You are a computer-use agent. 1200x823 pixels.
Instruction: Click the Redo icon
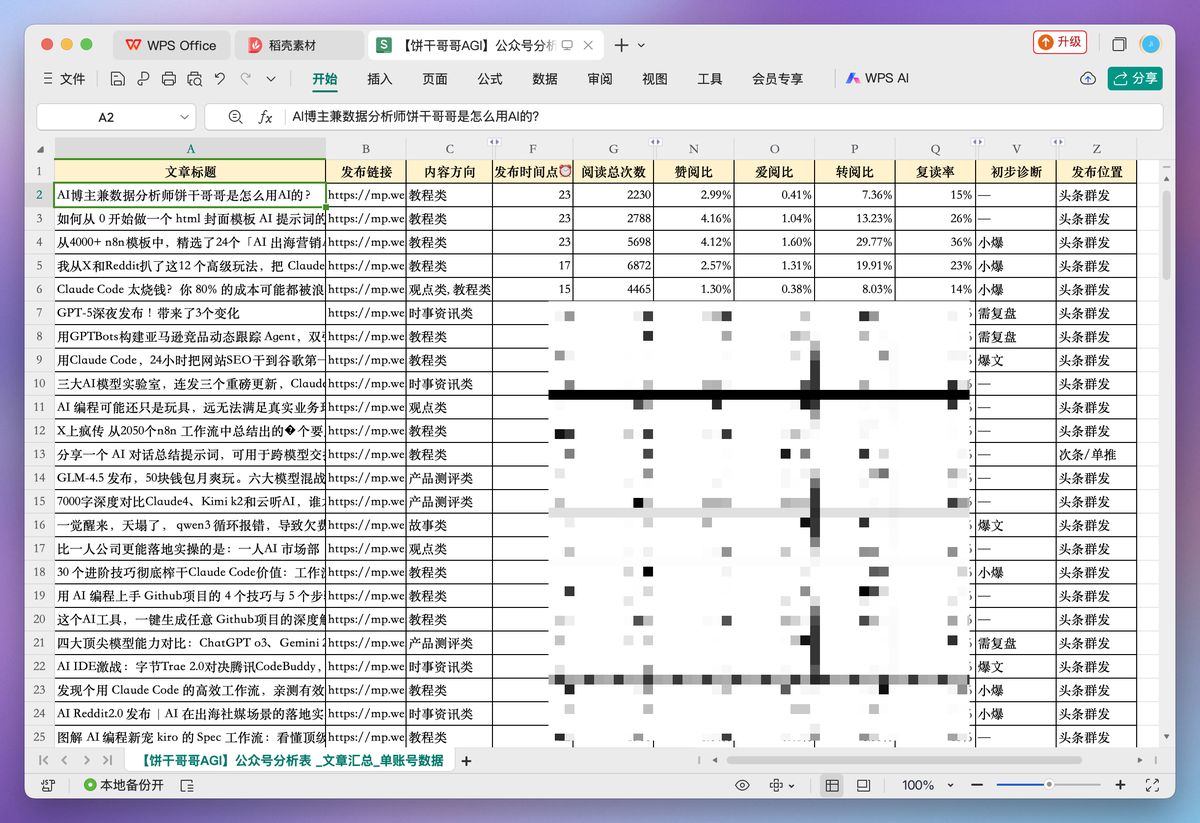tap(245, 79)
